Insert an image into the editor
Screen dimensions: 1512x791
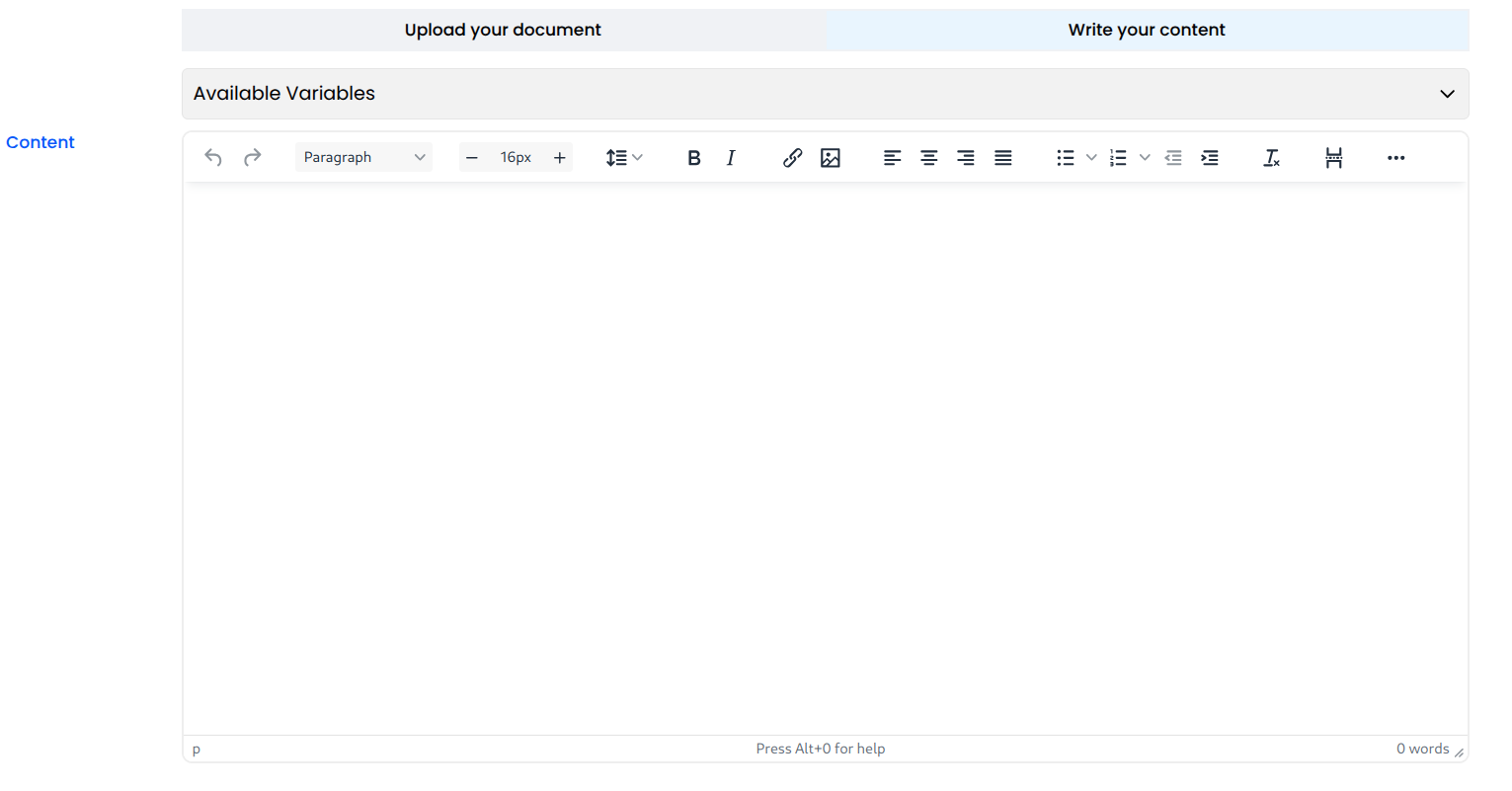pos(830,157)
